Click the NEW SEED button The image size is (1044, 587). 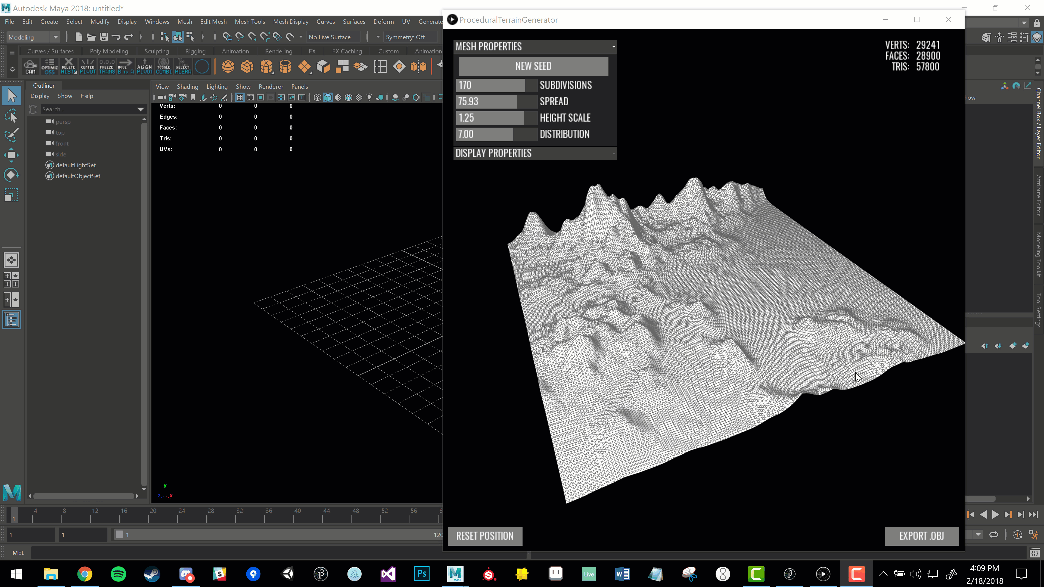533,67
